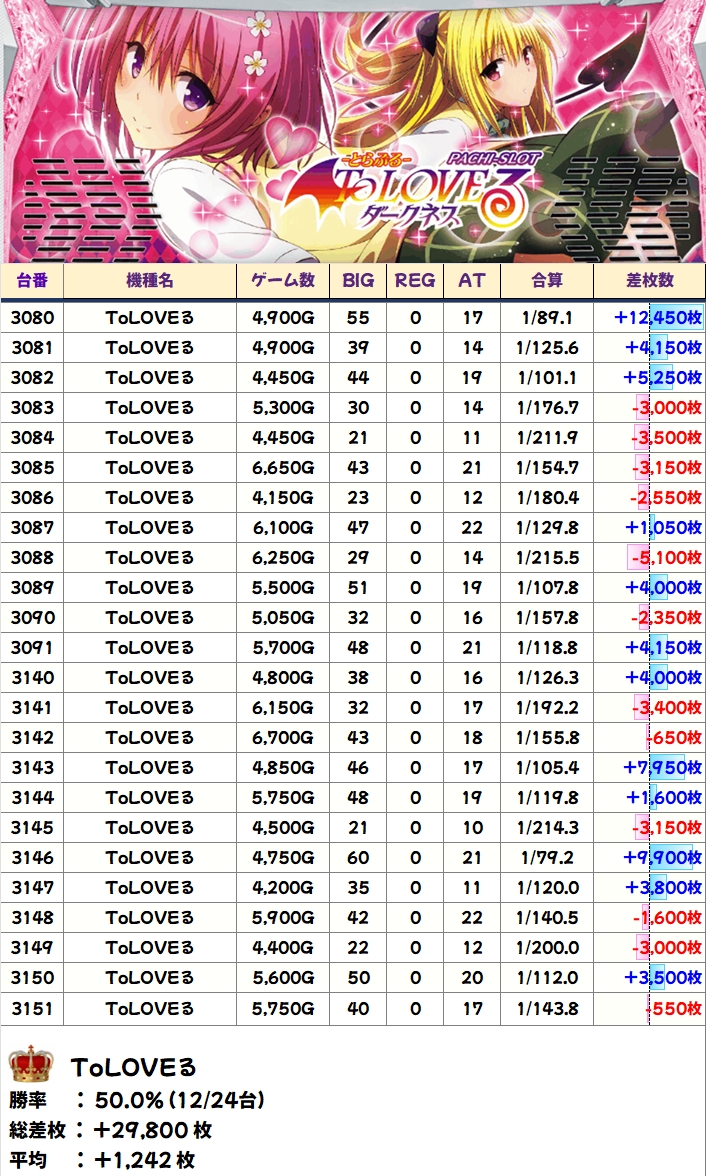Click the 1/89.1 combined rate cell
Screen dimensions: 706x1176
point(546,318)
